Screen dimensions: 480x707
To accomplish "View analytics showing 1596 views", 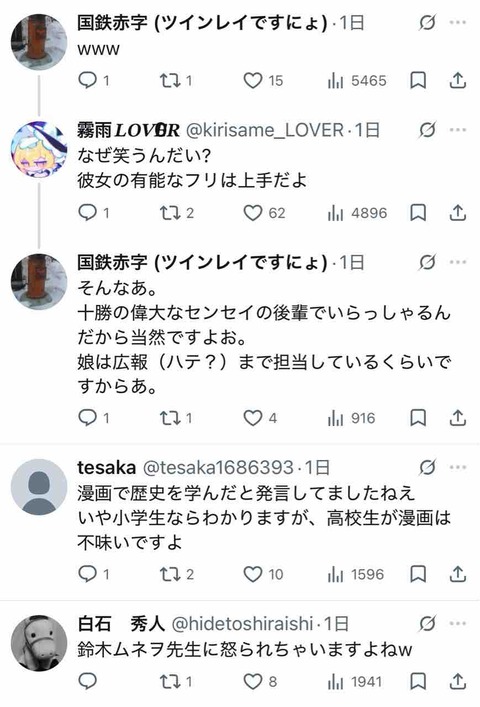I will 356,574.
